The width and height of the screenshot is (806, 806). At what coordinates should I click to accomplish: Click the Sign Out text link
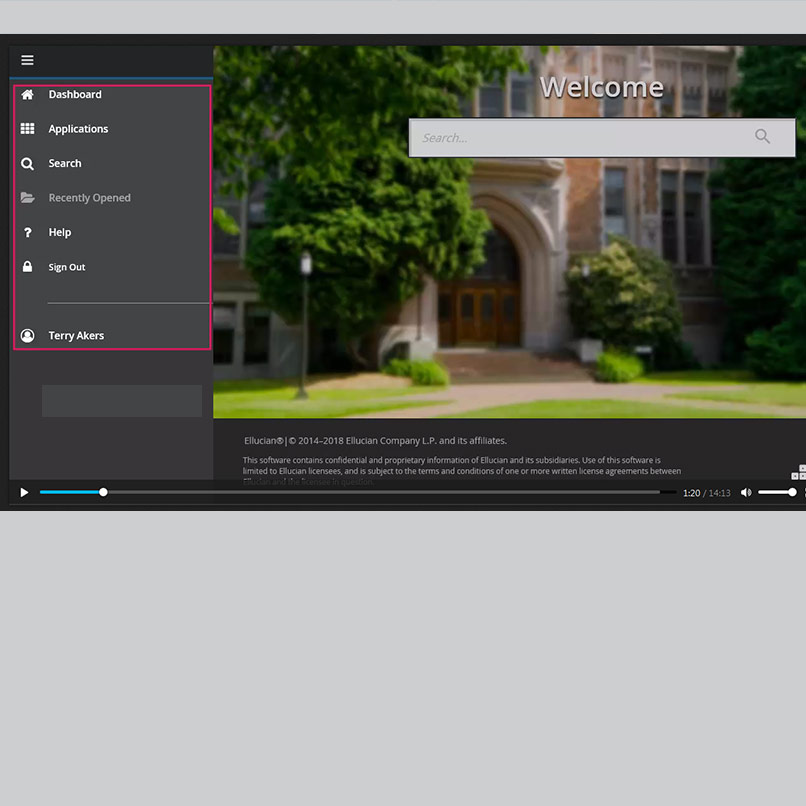coord(67,267)
